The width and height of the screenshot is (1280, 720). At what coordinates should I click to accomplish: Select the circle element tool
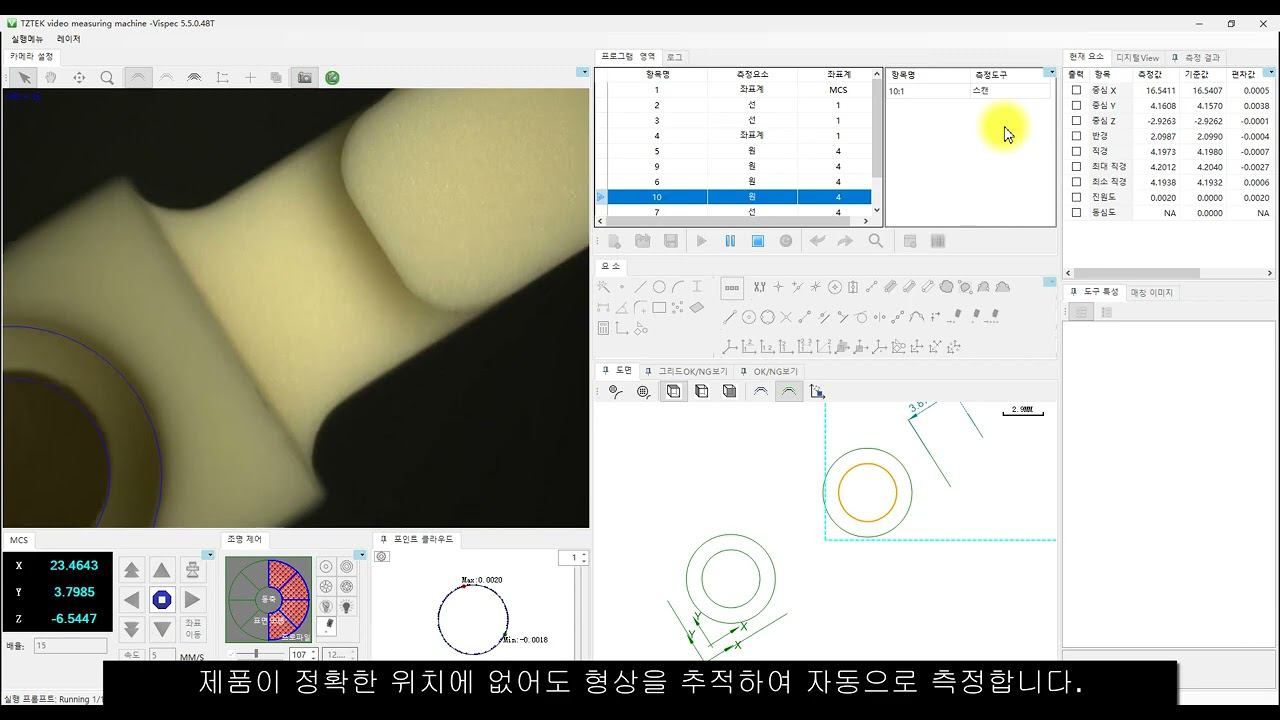(659, 287)
